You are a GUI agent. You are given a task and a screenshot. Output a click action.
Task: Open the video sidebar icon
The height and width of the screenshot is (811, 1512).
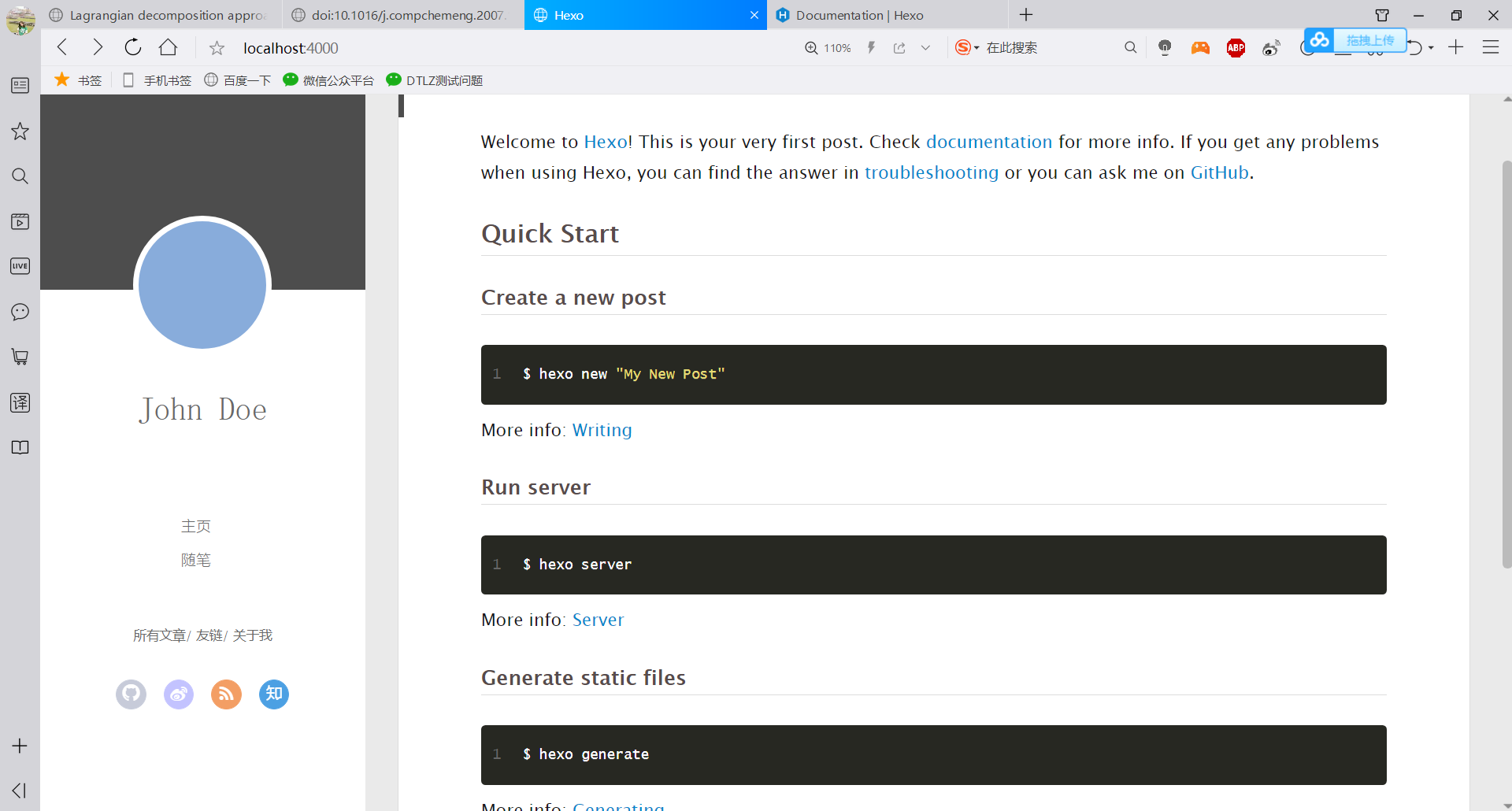[x=20, y=221]
